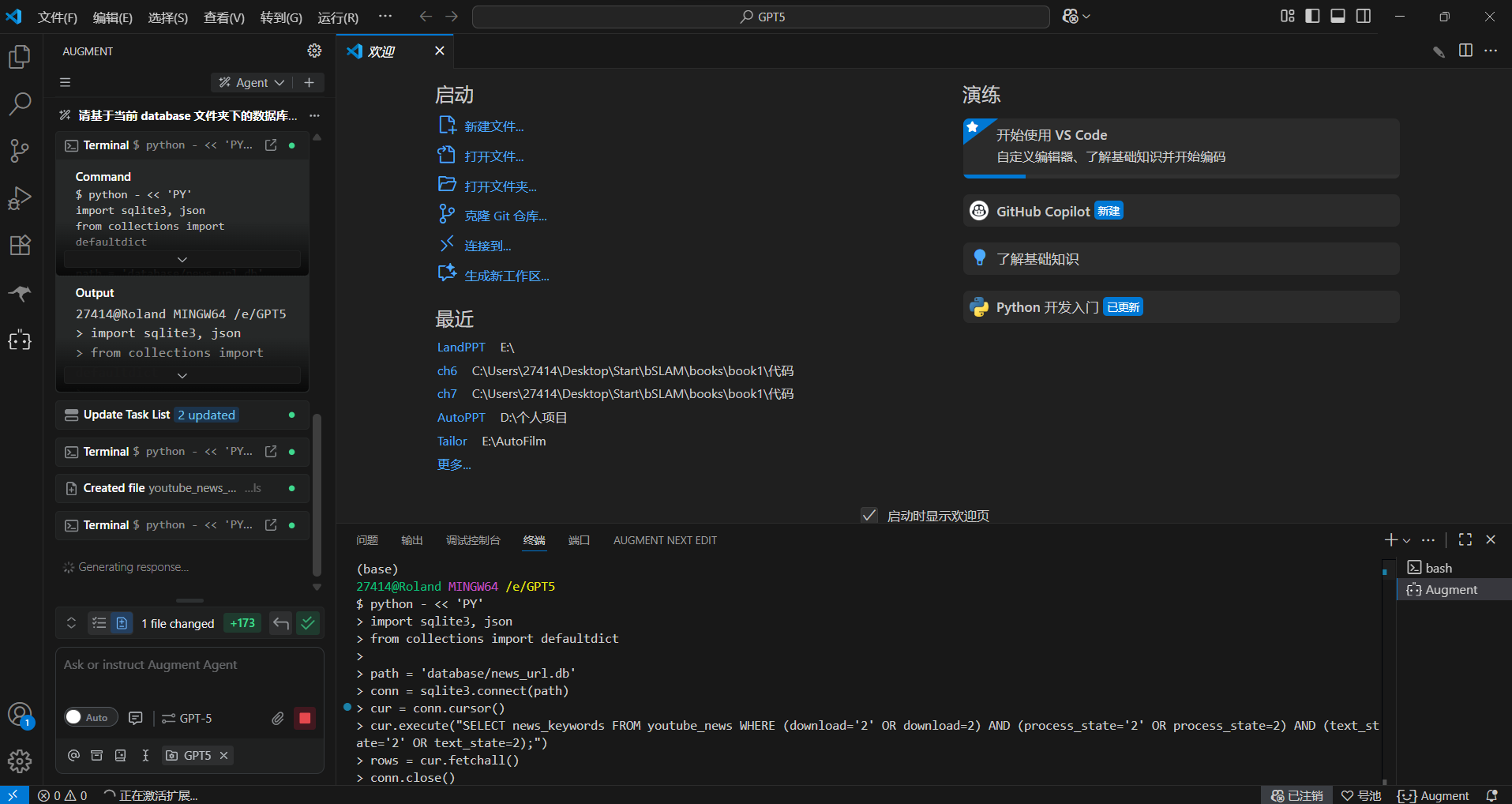
Task: Open the GPT-5 model selector
Action: (187, 718)
